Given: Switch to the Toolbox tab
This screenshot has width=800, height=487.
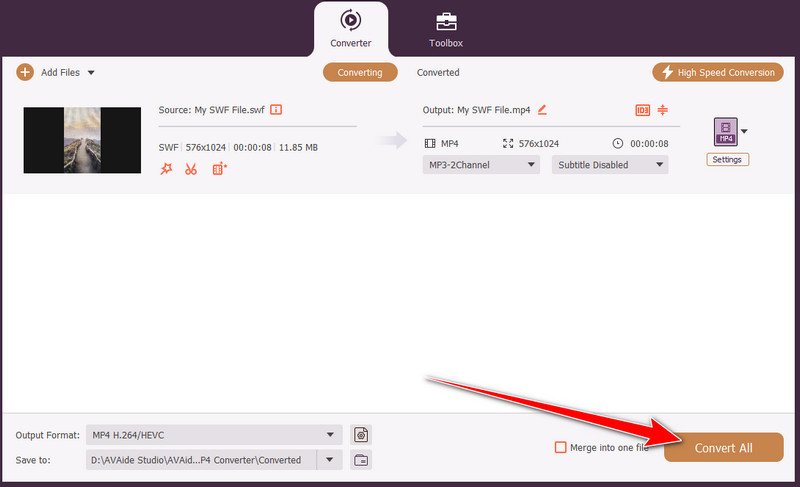Looking at the screenshot, I should 446,29.
